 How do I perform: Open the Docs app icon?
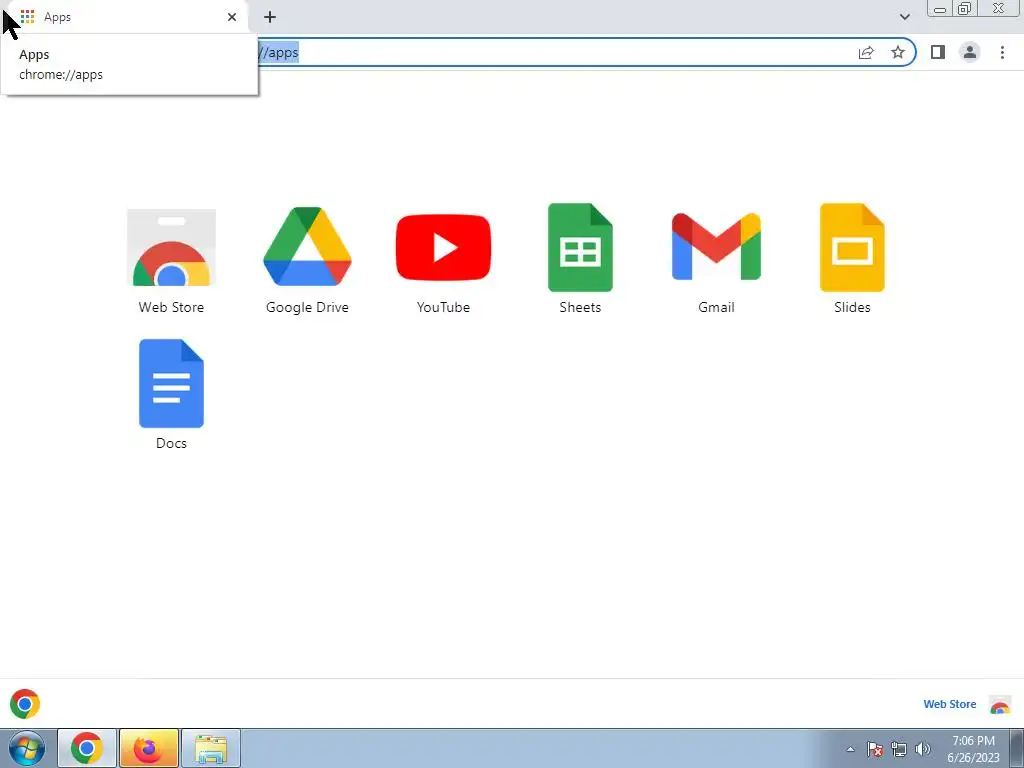(x=171, y=383)
